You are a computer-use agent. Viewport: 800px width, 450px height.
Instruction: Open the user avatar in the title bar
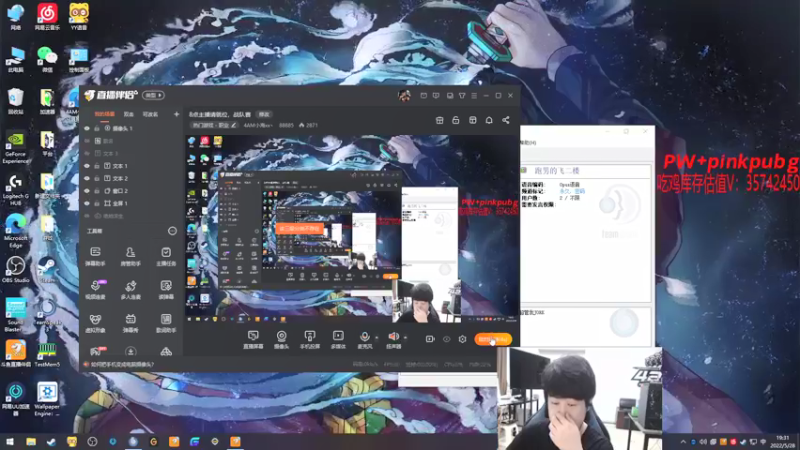(404, 95)
